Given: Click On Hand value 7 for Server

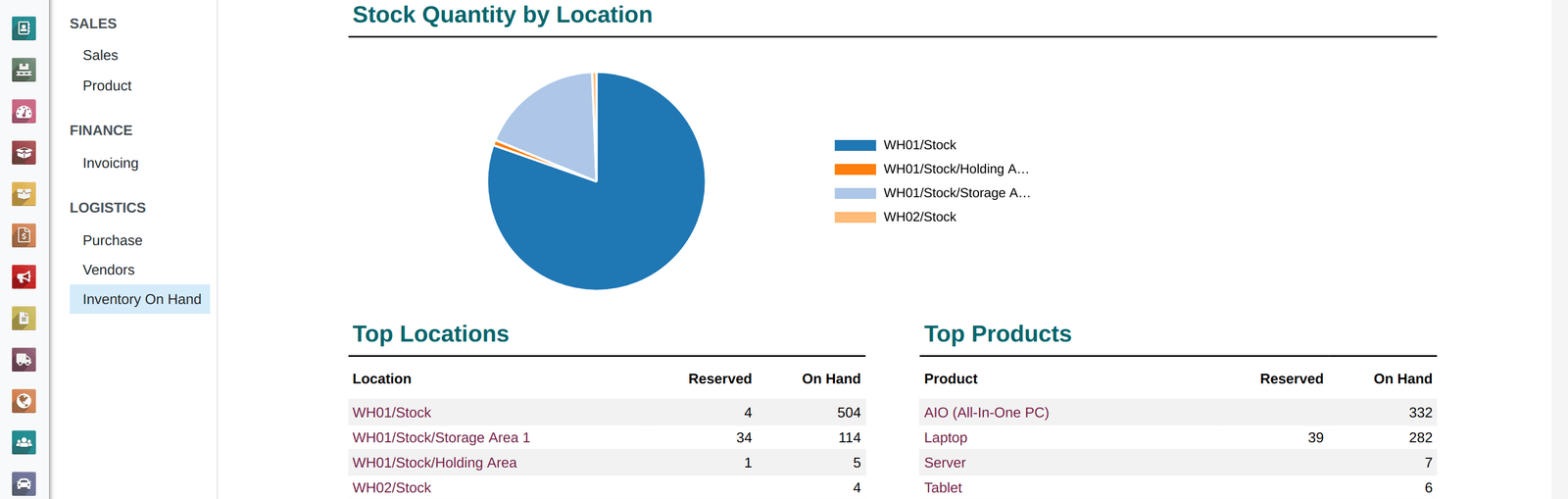Looking at the screenshot, I should coord(1428,463).
